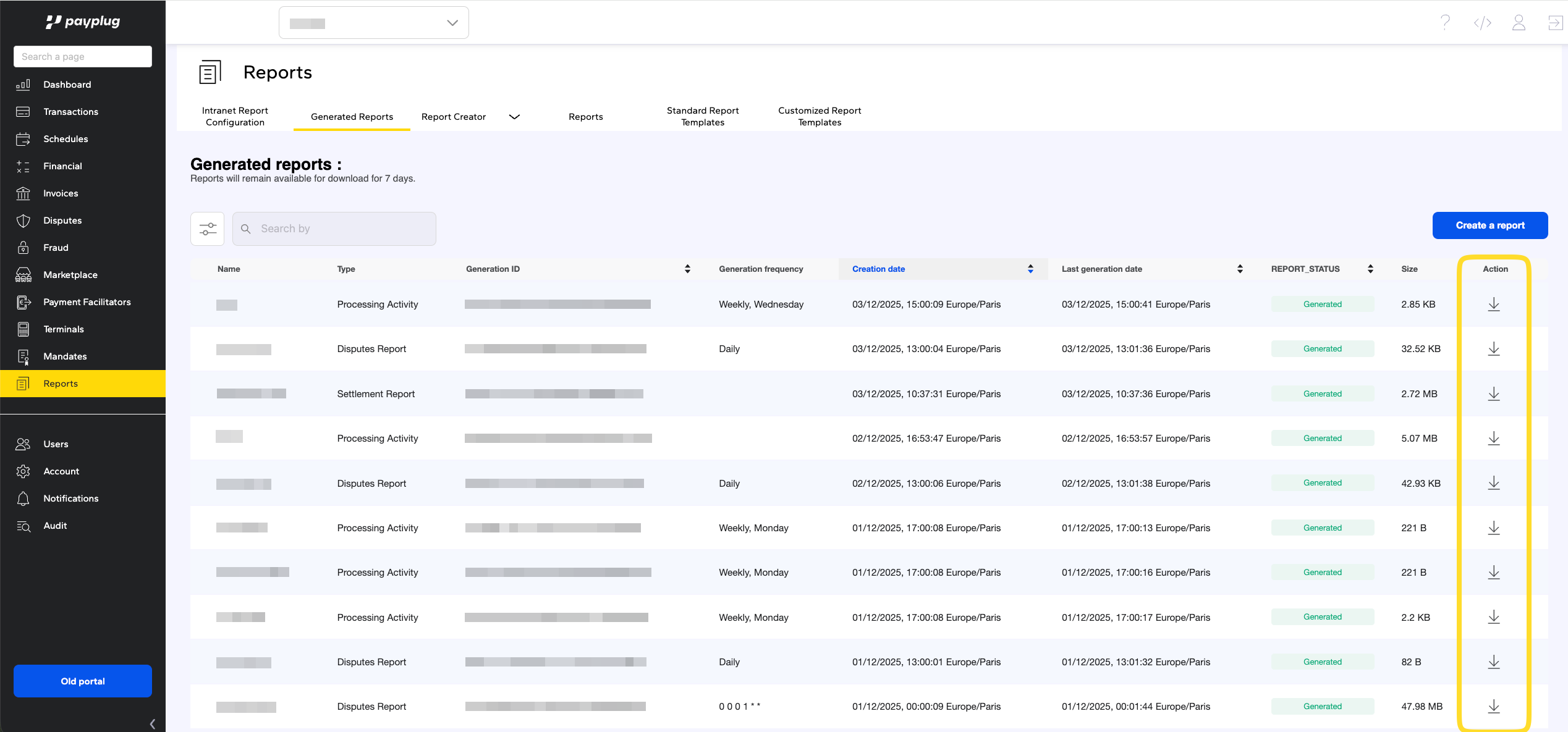Open the filter settings icon button
This screenshot has width=1568, height=732.
click(208, 229)
